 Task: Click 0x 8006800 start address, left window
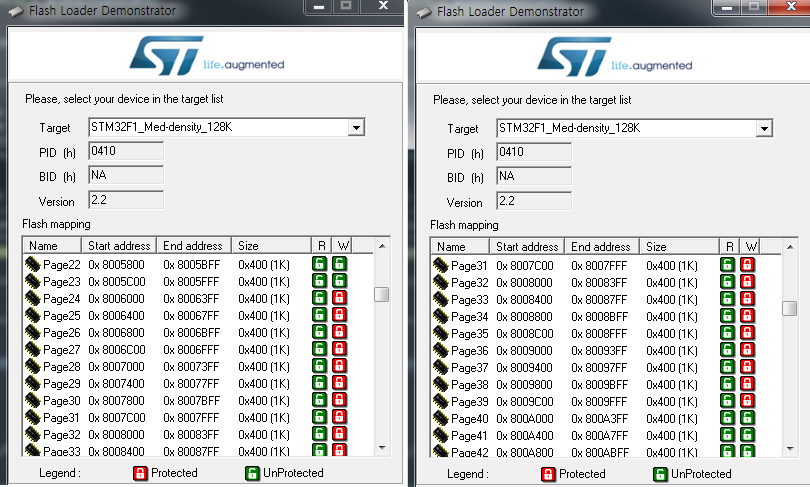point(116,333)
